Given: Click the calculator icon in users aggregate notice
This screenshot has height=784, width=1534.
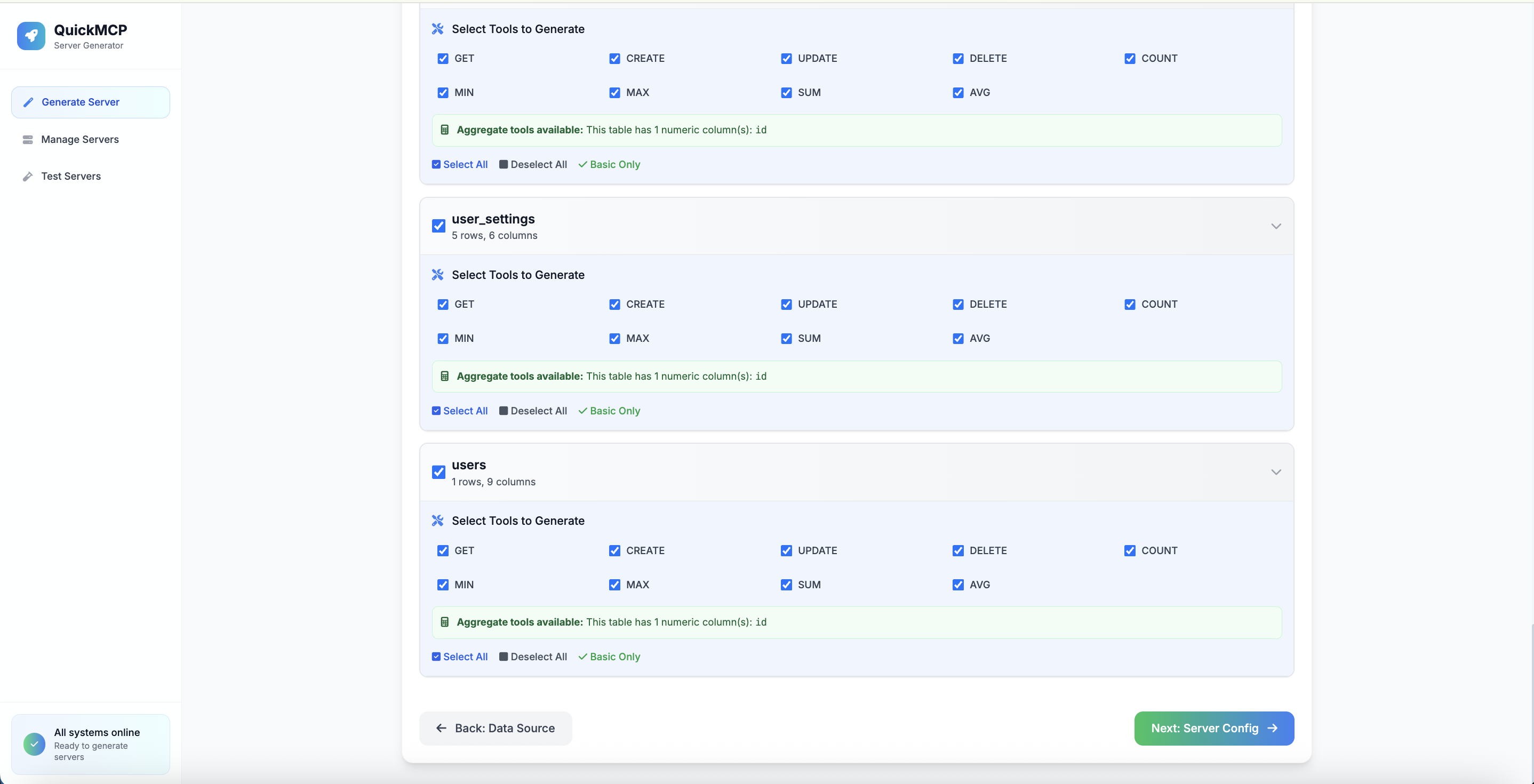Looking at the screenshot, I should [444, 622].
